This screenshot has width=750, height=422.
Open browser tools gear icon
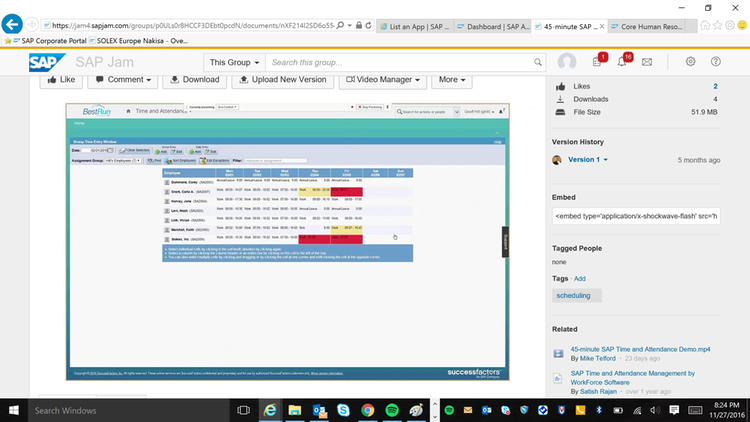coord(730,25)
